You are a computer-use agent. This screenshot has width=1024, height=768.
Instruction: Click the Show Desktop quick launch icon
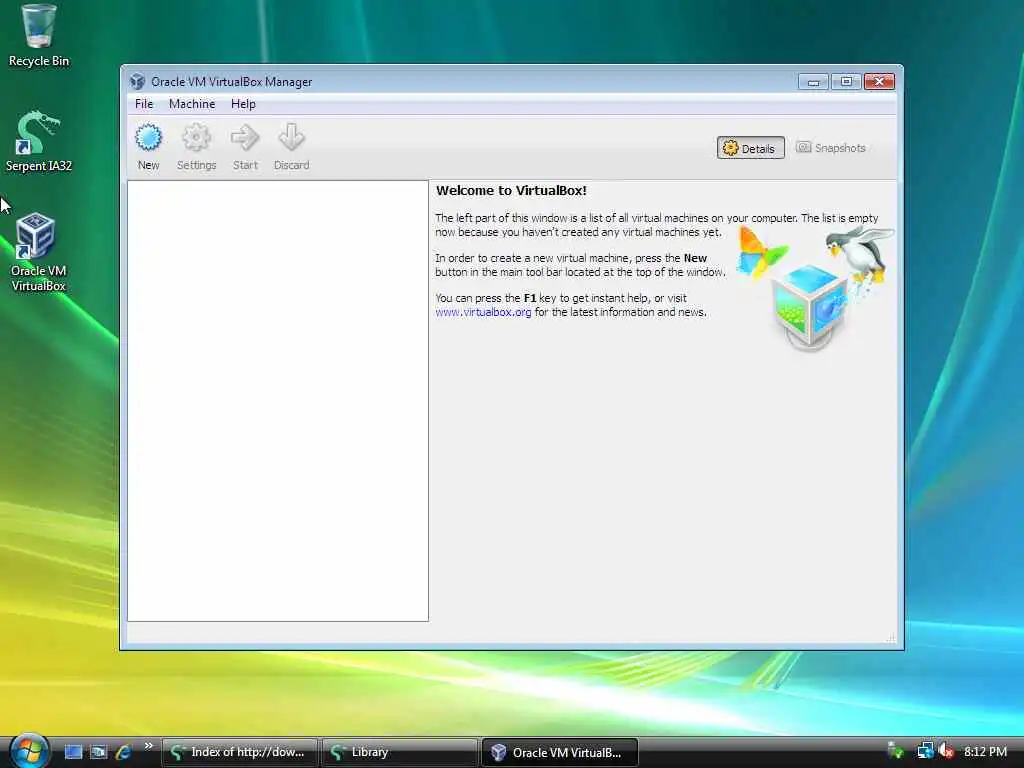coord(73,752)
